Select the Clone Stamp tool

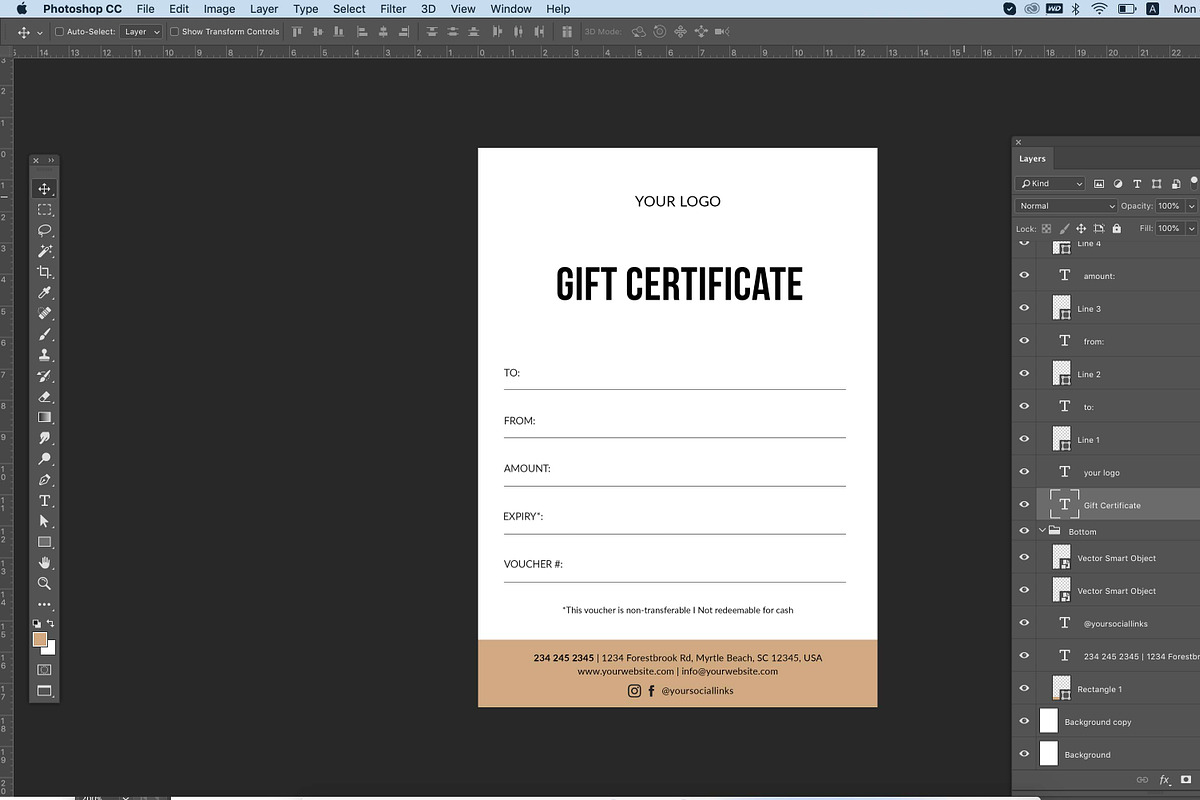point(44,355)
